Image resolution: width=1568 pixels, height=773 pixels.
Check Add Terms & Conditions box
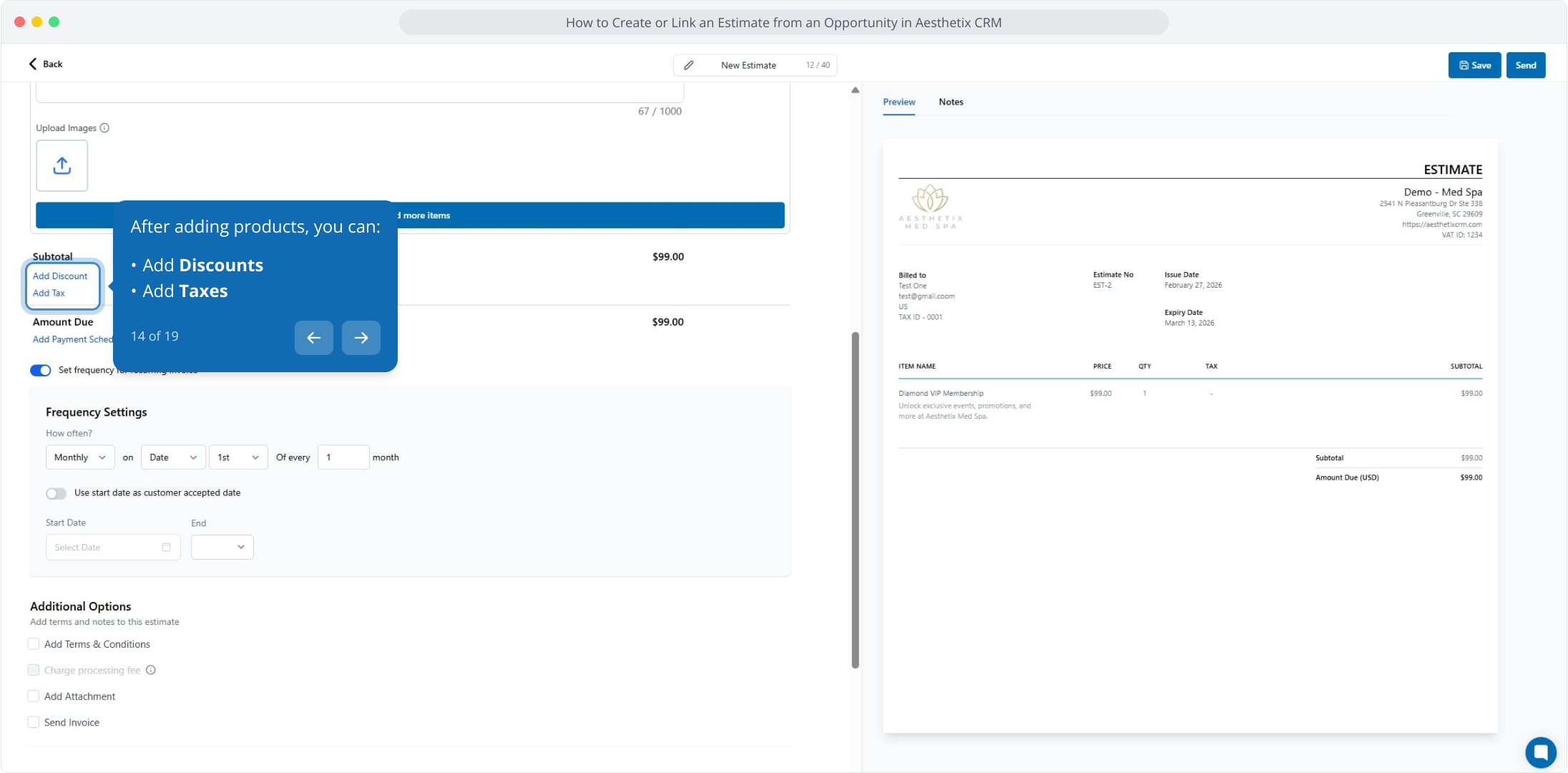click(x=34, y=644)
